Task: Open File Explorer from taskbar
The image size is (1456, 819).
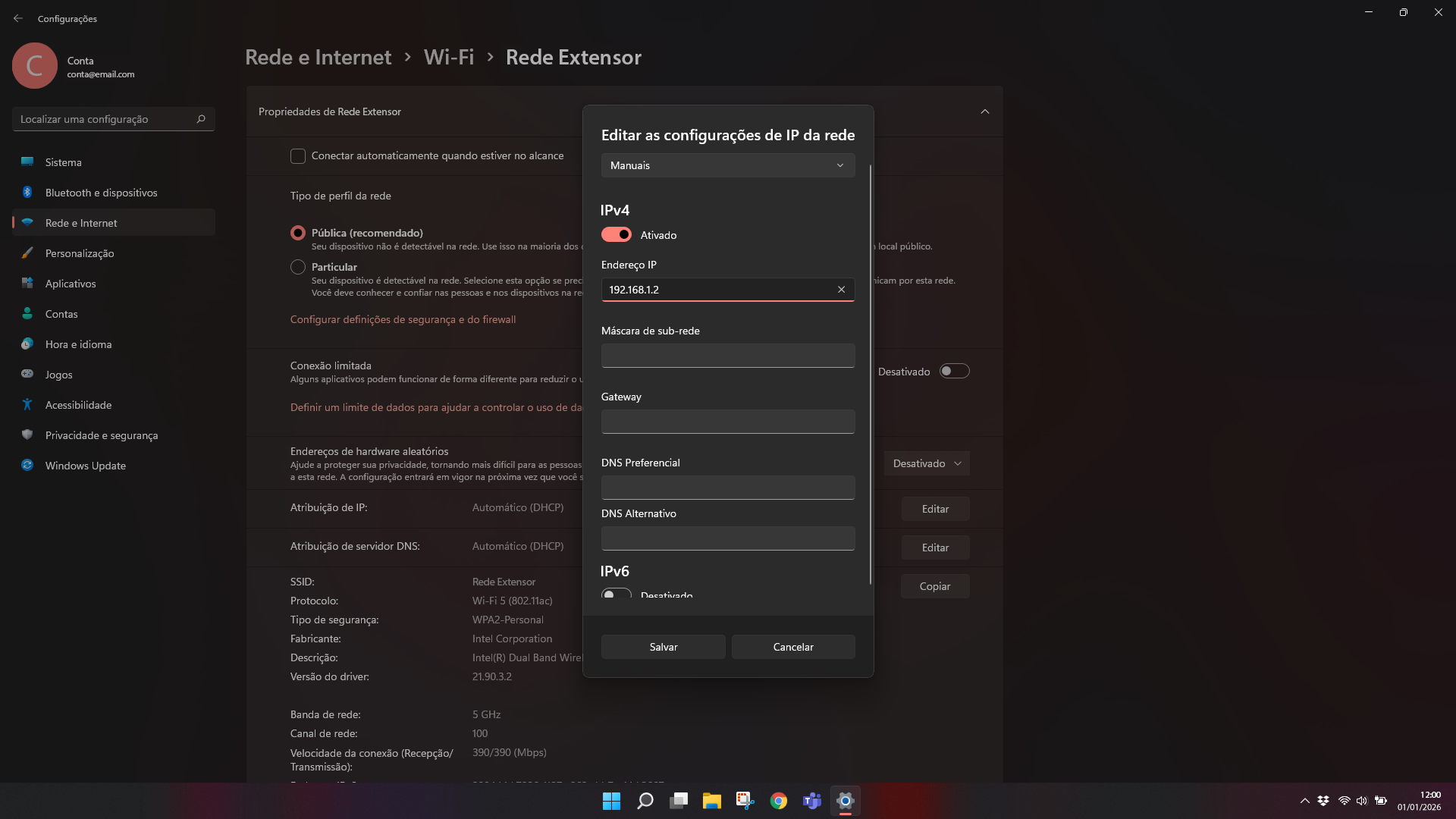Action: [x=711, y=801]
